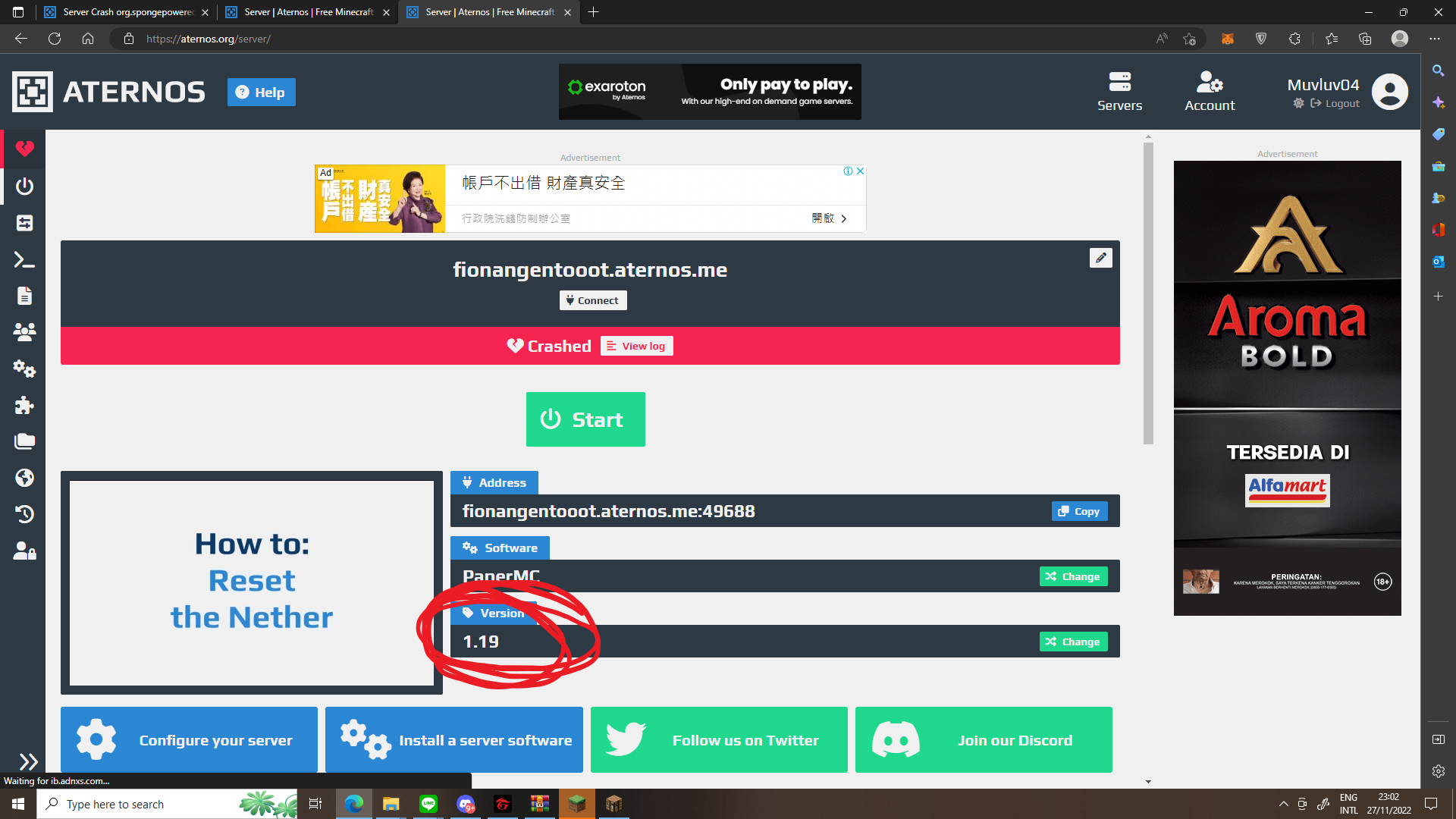Screen dimensions: 1456x819
Task: Change the server software
Action: click(1073, 576)
